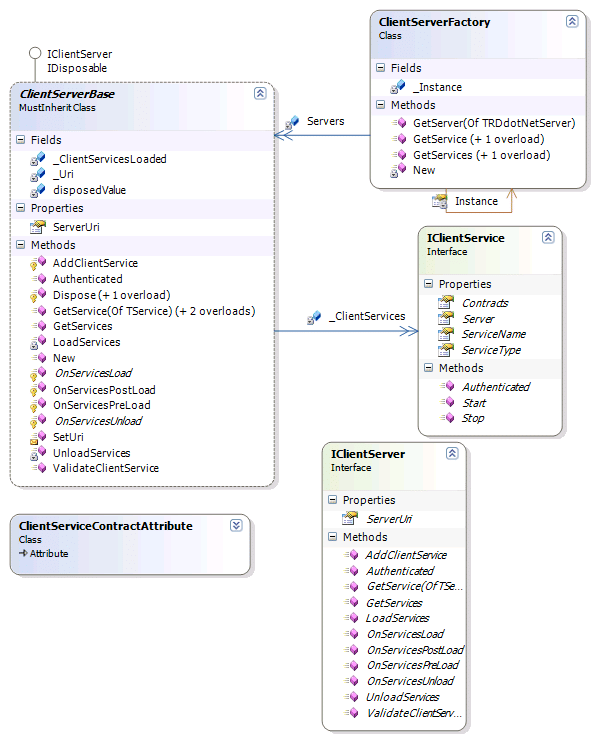Click the ValidateClientServ... method icon in IClientServer

pos(352,713)
